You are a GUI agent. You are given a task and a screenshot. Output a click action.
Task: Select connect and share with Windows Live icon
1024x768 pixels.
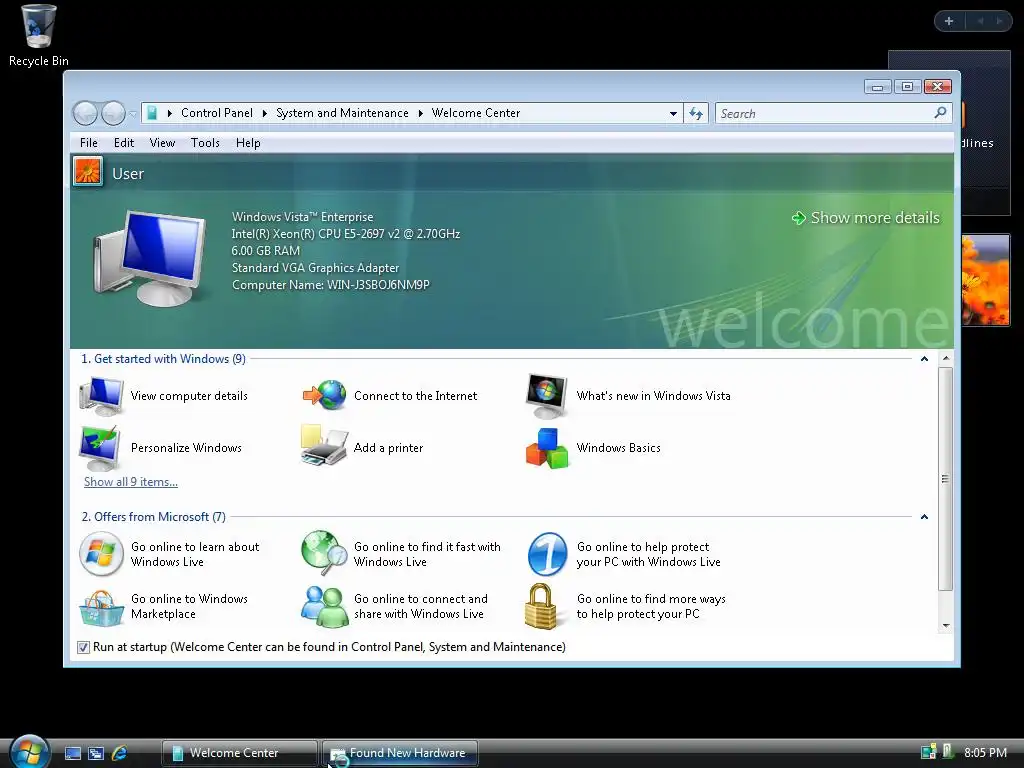pos(325,607)
